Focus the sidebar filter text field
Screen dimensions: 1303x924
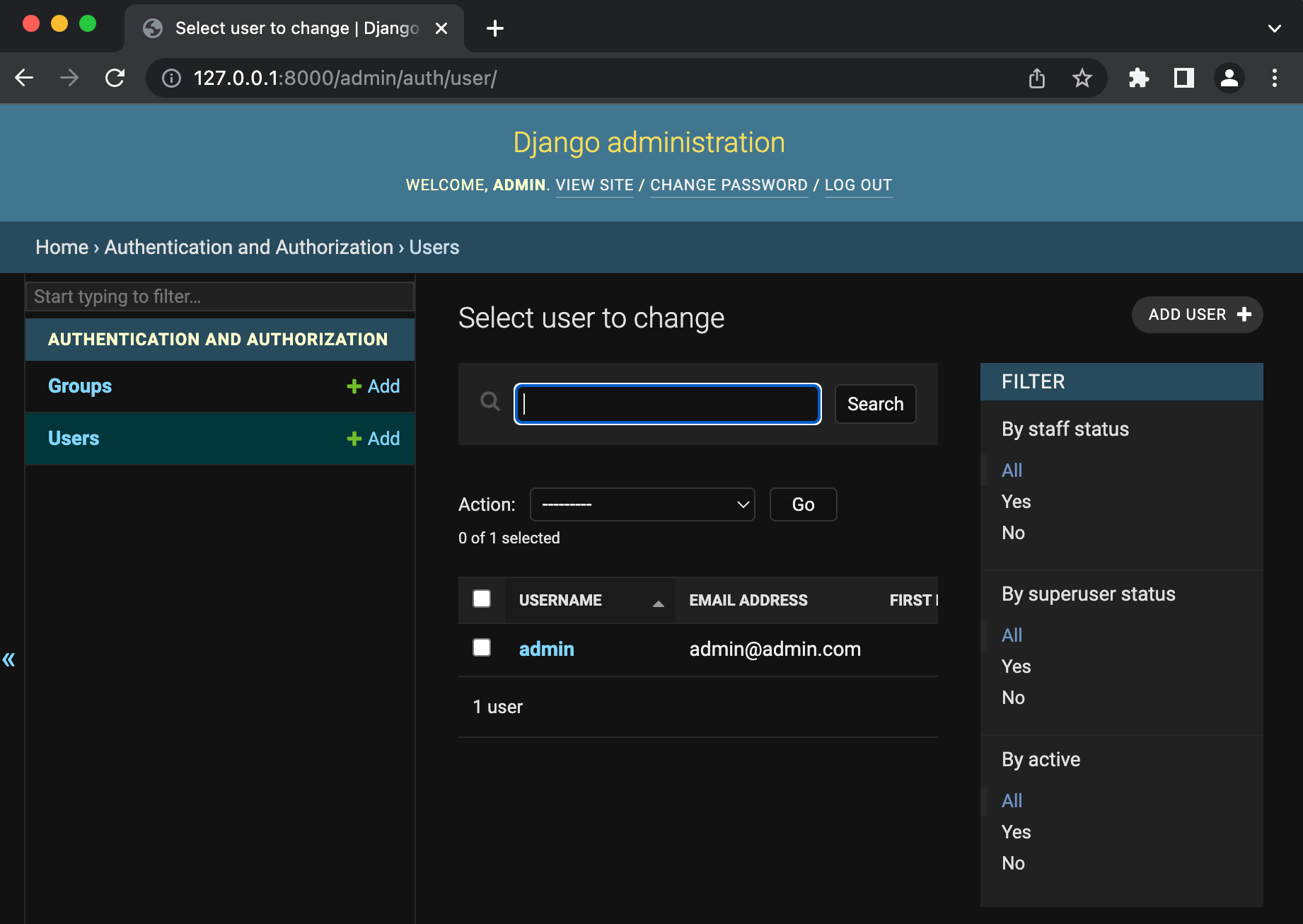[220, 296]
